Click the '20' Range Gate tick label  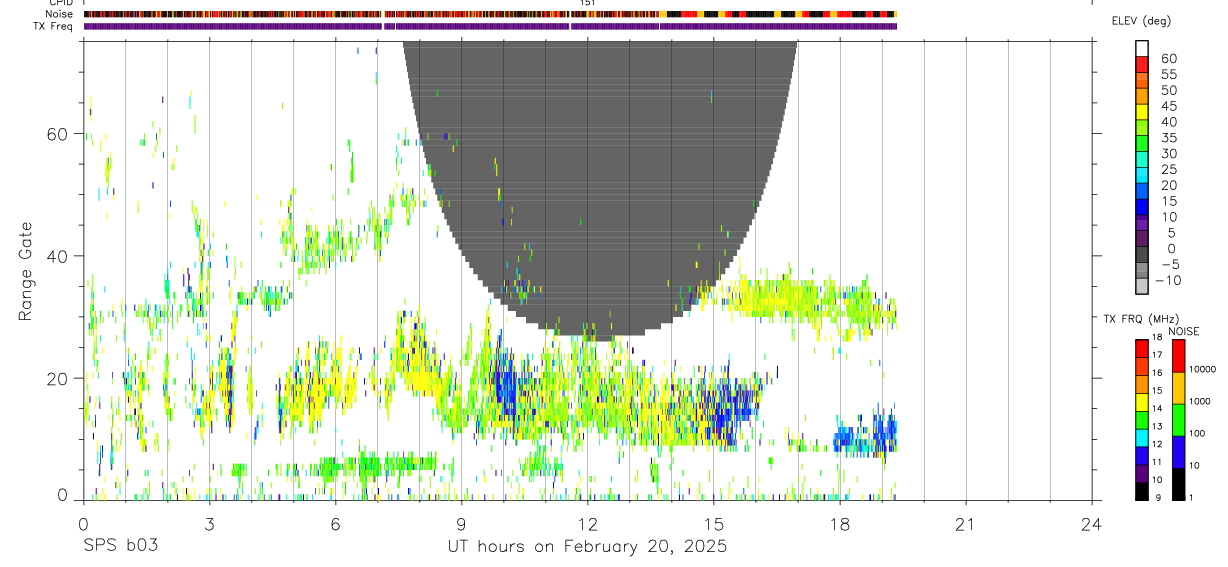[59, 378]
